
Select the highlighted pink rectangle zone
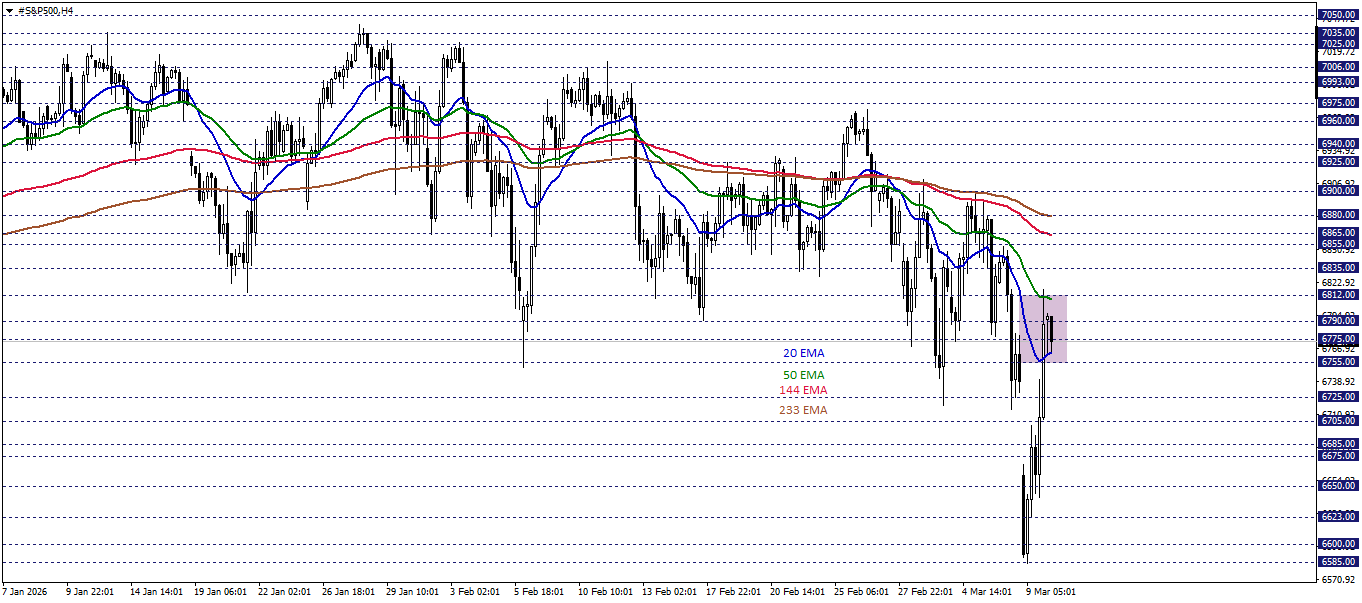click(1045, 328)
